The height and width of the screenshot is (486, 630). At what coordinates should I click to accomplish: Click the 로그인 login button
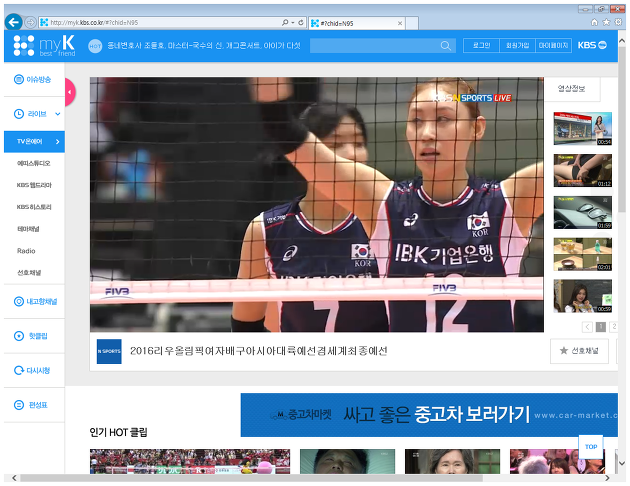click(481, 45)
